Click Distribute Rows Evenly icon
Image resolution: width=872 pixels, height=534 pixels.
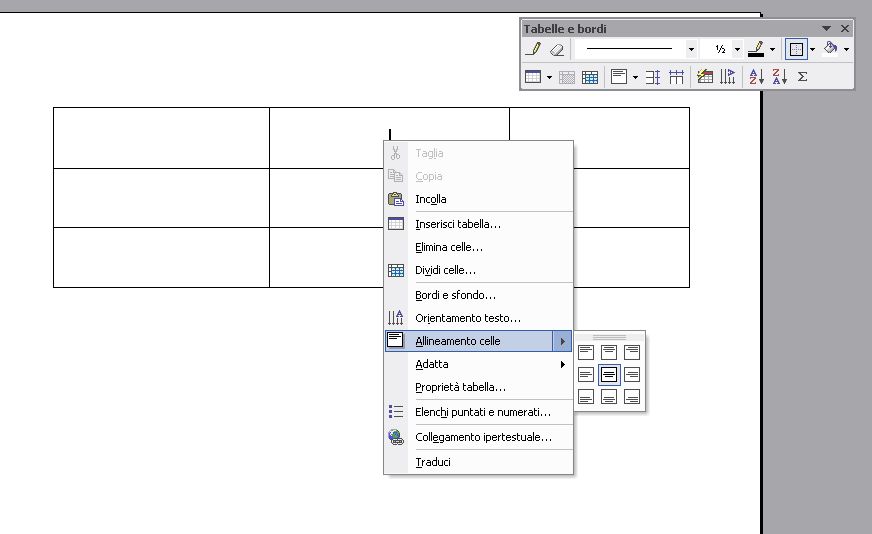tap(653, 77)
